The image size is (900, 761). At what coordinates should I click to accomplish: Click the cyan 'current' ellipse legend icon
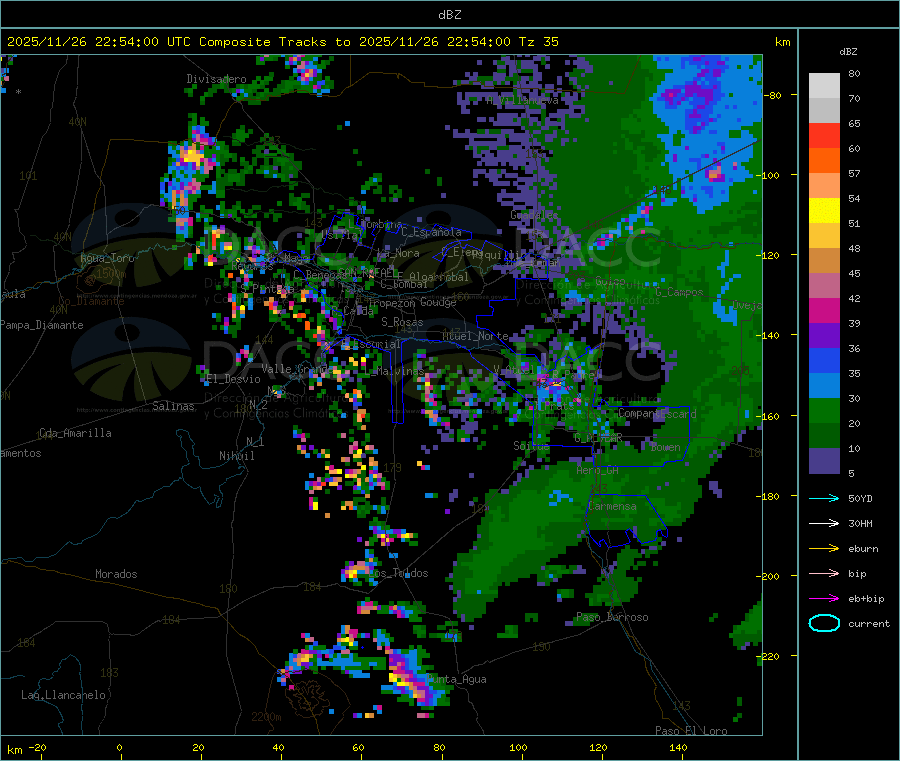click(824, 623)
